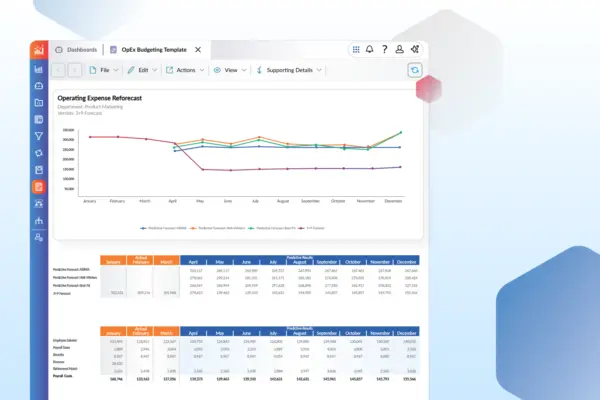Viewport: 600px width, 400px height.
Task: Click the orange app logo in the sidebar
Action: click(x=39, y=50)
